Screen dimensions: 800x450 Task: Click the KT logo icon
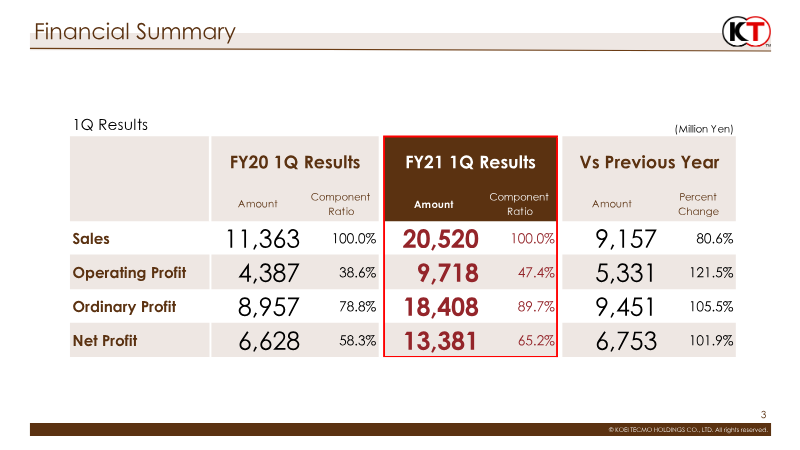pos(746,32)
